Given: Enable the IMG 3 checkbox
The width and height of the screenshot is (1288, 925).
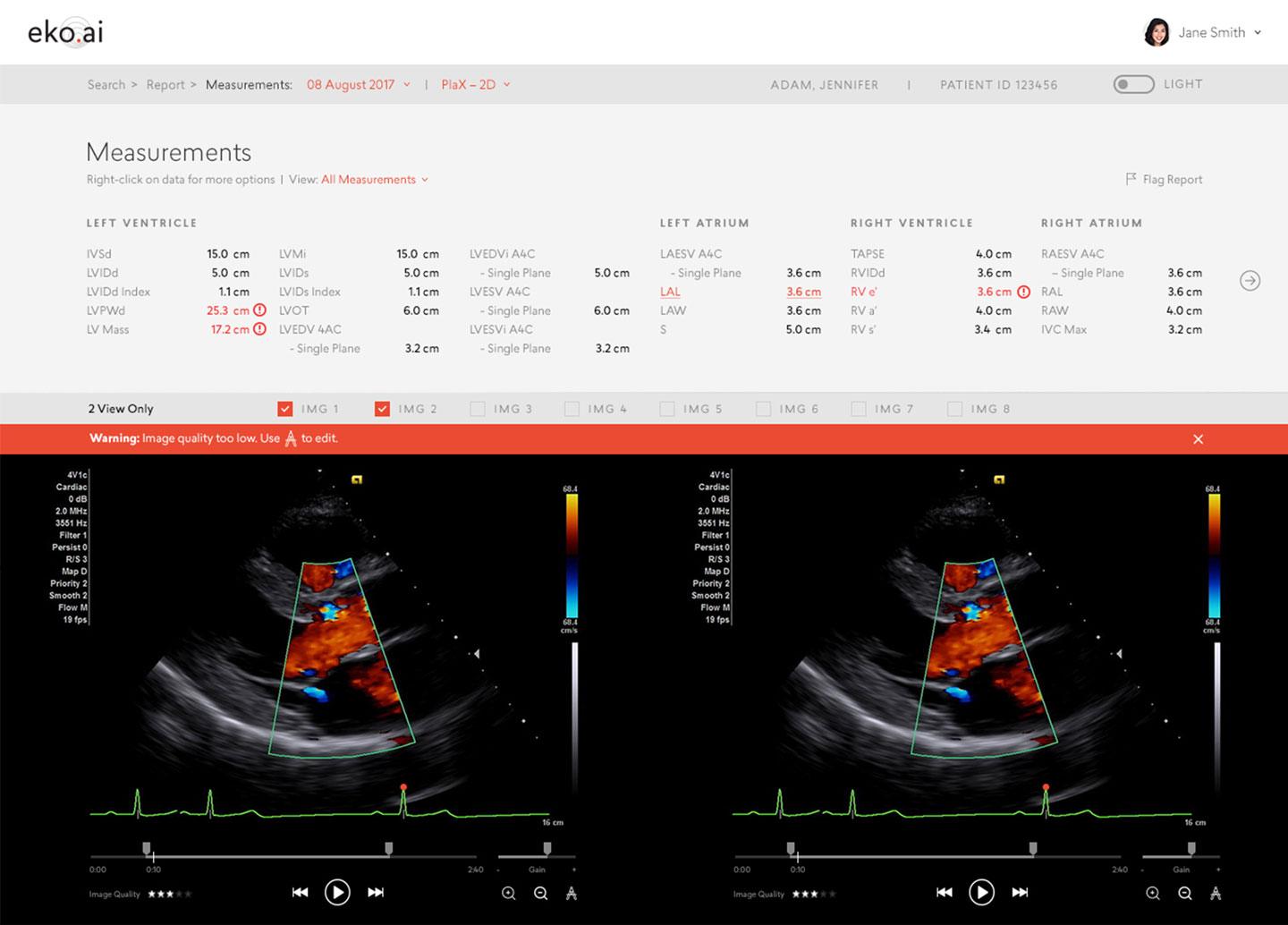Looking at the screenshot, I should click(x=477, y=408).
